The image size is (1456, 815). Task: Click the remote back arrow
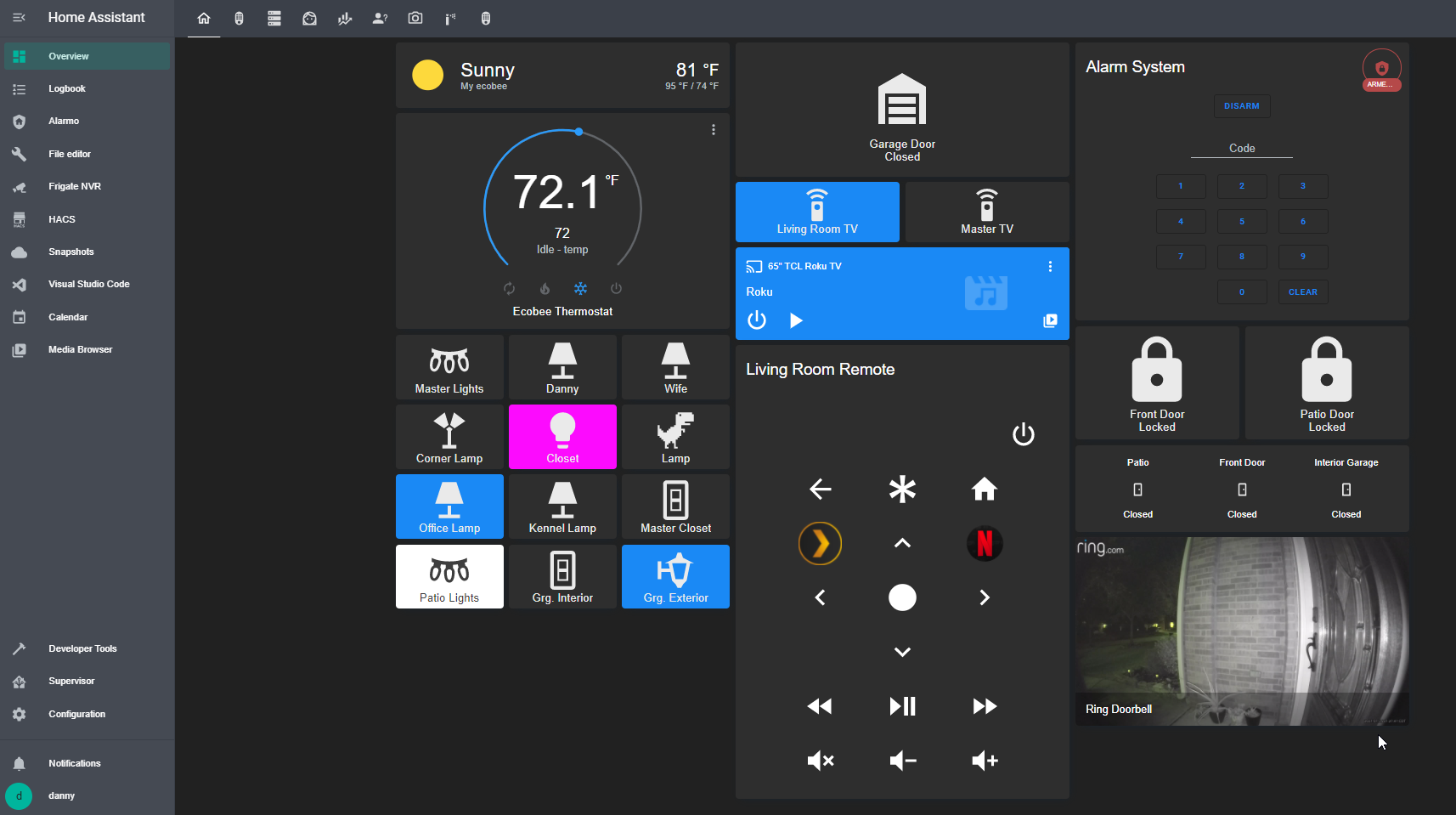(x=820, y=489)
